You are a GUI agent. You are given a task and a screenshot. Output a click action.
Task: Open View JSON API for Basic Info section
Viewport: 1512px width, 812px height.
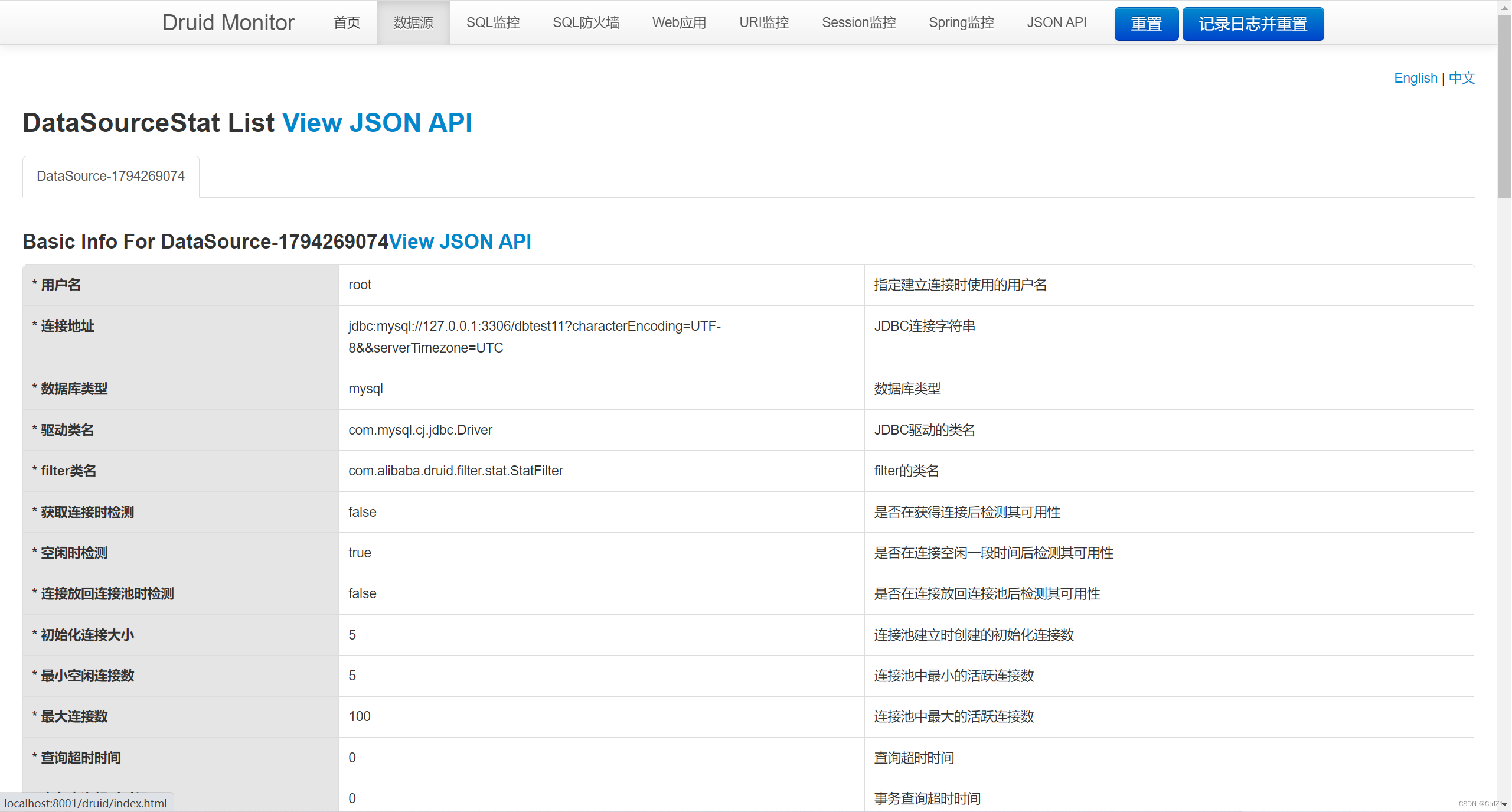460,242
